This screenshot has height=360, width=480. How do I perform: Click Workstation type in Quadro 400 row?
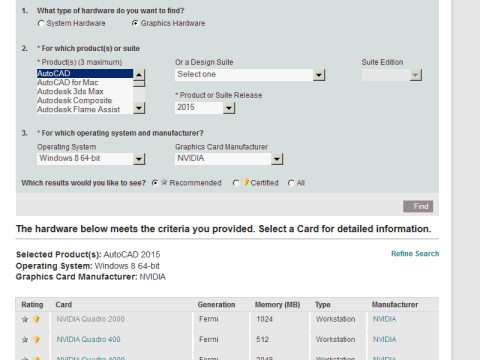336,339
